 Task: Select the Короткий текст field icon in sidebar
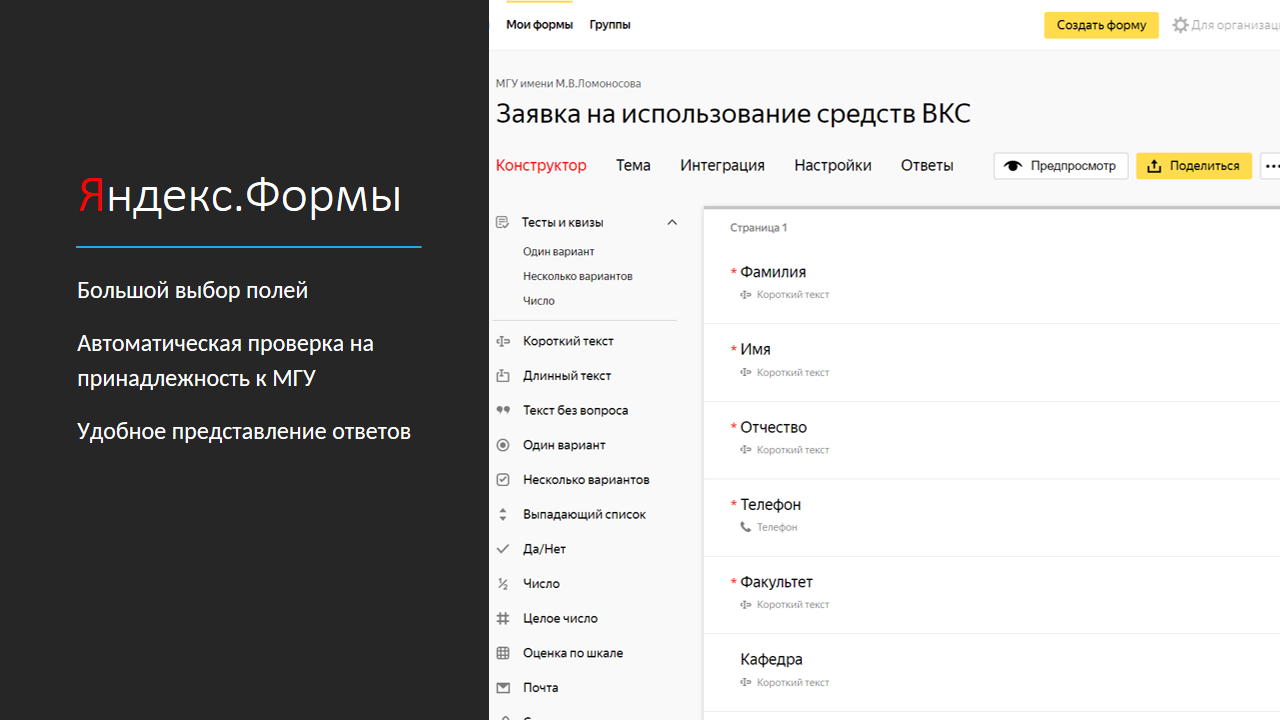[503, 341]
